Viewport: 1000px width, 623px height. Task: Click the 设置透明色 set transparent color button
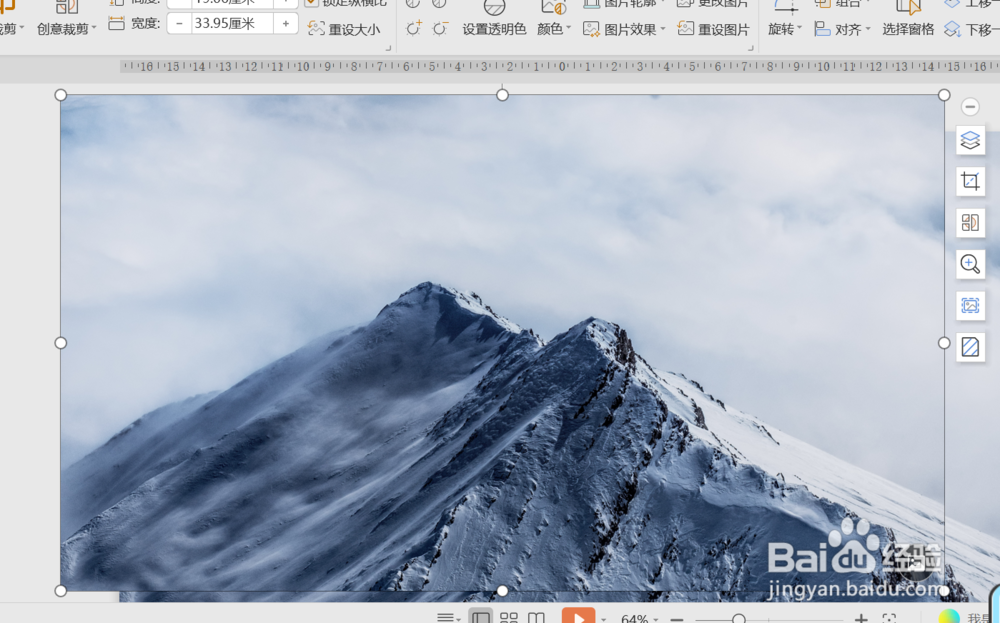[x=494, y=29]
